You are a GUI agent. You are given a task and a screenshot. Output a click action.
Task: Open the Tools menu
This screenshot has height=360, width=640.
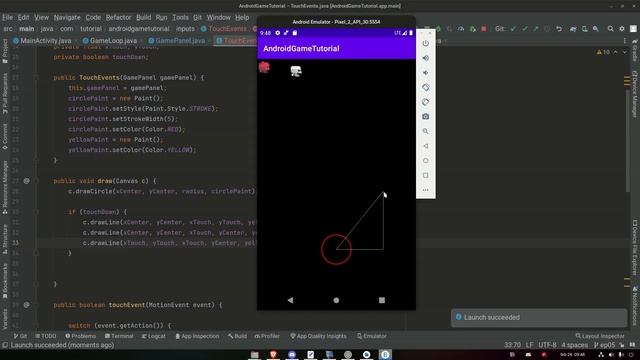[180, 18]
